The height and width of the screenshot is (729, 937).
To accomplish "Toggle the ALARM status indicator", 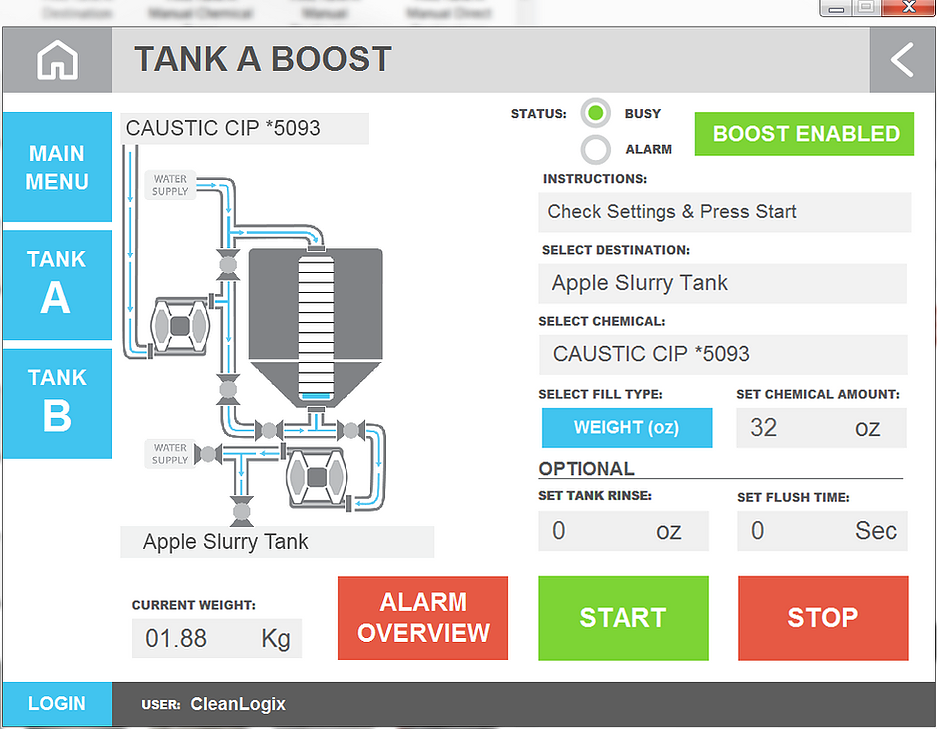I will (x=595, y=149).
